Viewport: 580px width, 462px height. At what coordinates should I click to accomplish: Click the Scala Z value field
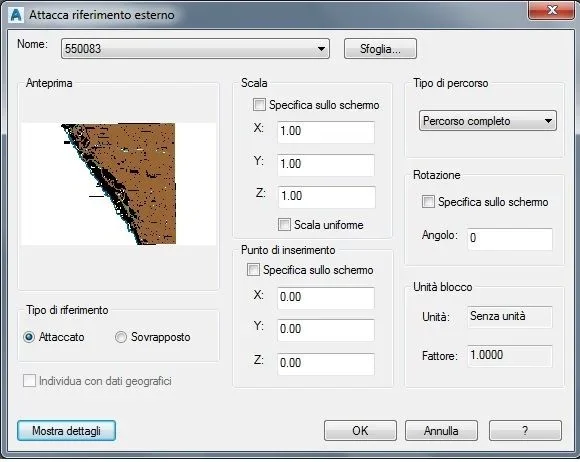click(x=327, y=197)
